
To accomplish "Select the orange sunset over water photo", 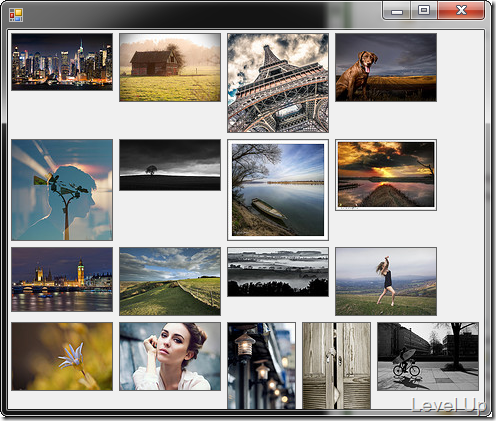I will tap(386, 175).
